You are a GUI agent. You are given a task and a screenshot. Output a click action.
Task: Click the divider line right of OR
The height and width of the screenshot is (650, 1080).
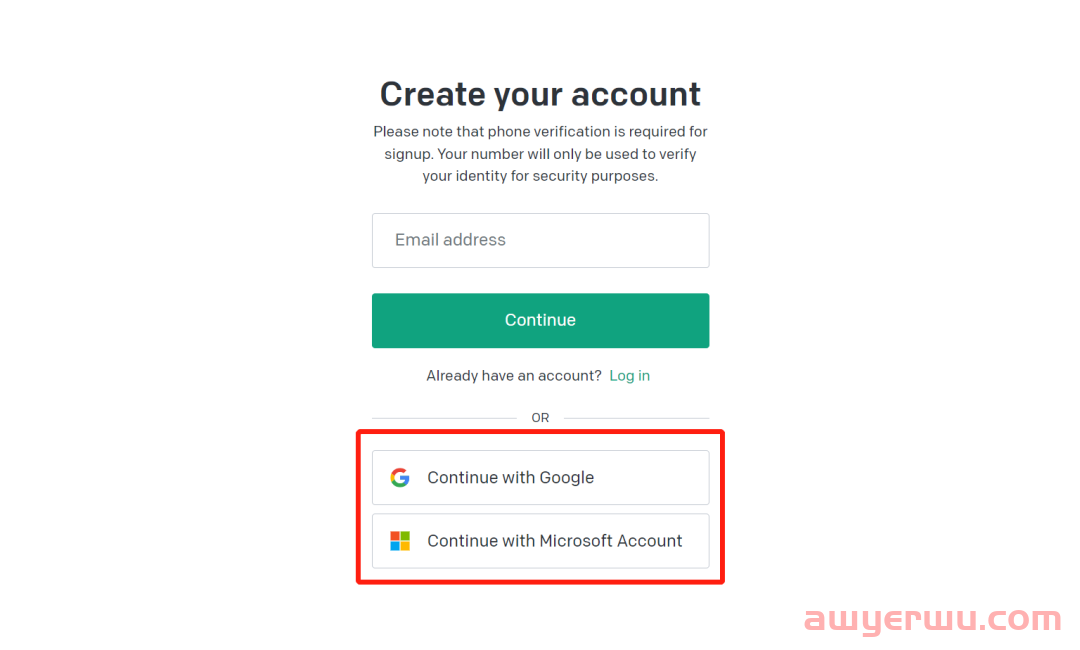tap(636, 418)
